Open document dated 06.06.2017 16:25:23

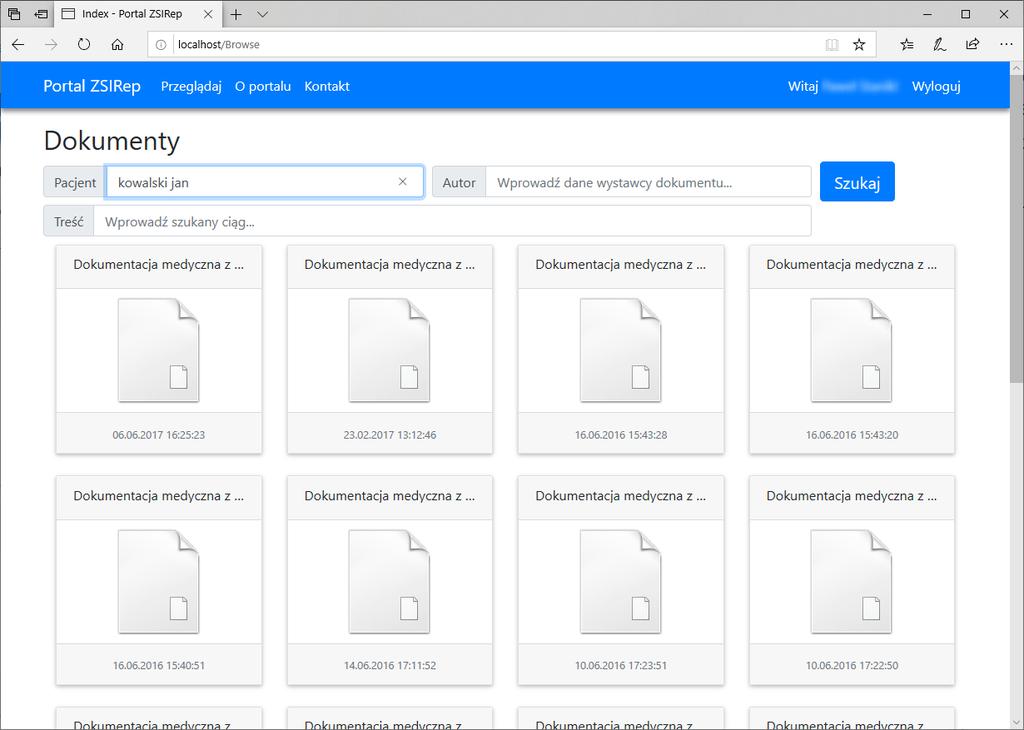(159, 350)
